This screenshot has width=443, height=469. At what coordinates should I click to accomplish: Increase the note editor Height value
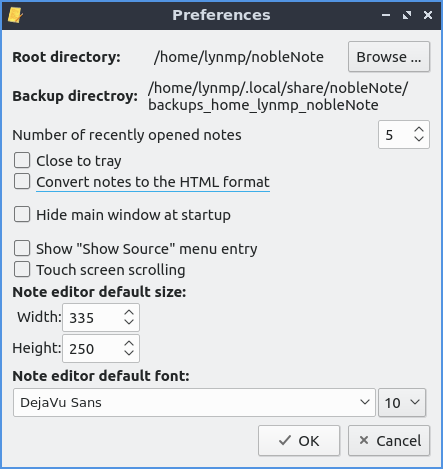pos(129,344)
